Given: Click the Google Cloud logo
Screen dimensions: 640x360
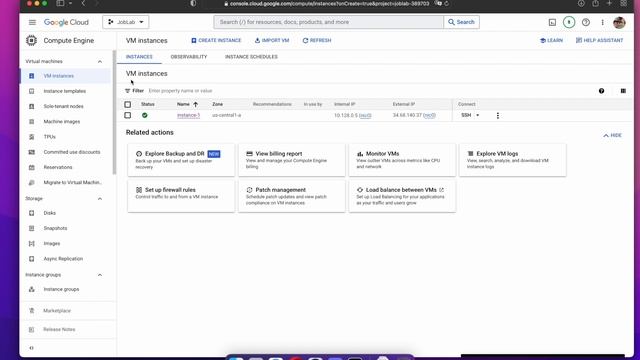Looking at the screenshot, I should 66,22.
